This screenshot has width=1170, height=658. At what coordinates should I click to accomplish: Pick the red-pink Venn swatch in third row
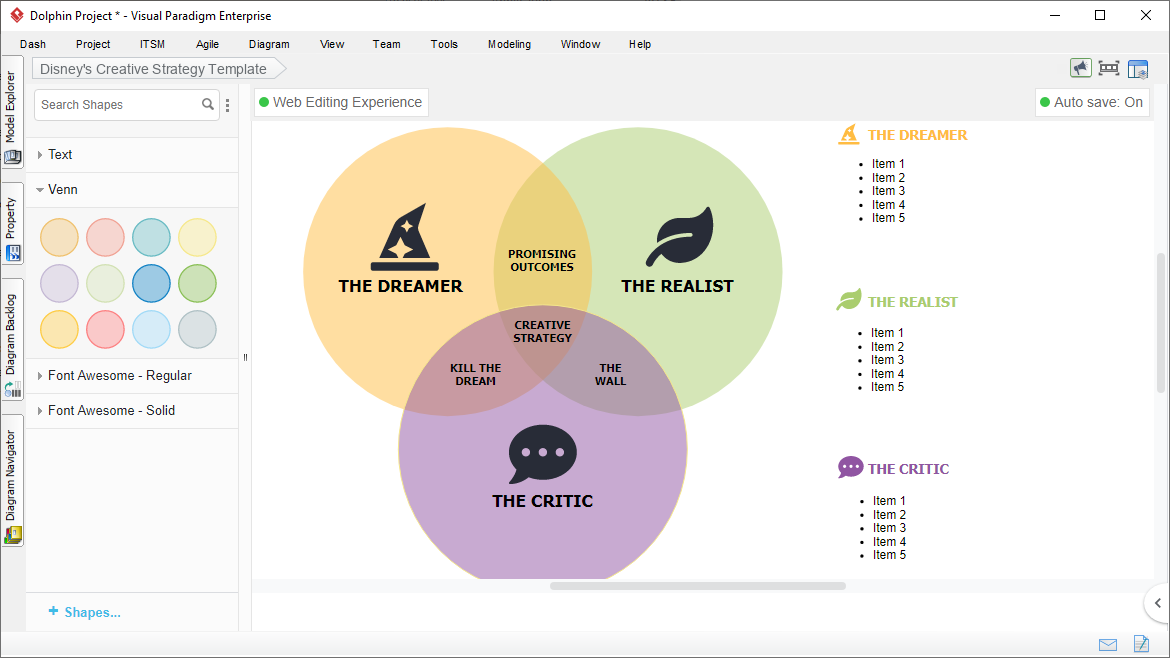[105, 330]
